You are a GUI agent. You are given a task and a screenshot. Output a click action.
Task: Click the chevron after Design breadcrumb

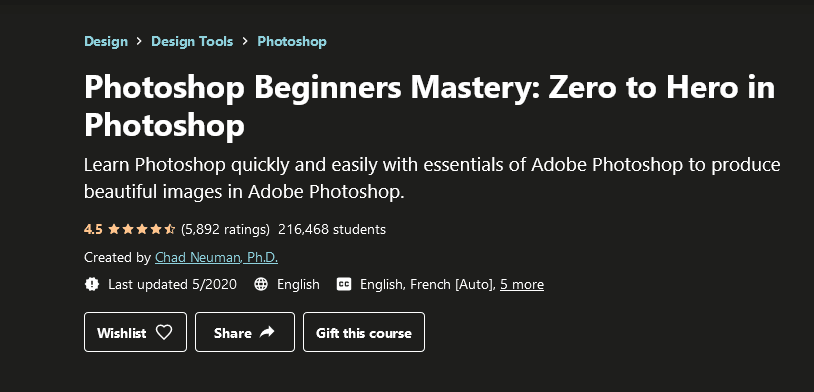point(139,42)
